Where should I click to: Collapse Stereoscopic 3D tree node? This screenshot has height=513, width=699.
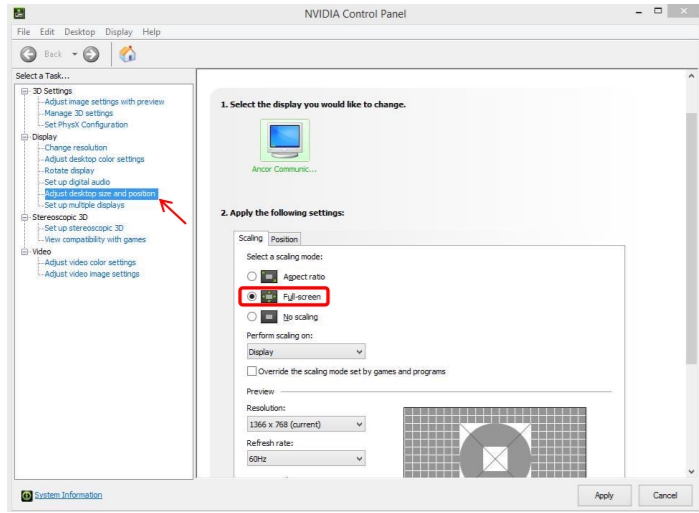tap(25, 217)
